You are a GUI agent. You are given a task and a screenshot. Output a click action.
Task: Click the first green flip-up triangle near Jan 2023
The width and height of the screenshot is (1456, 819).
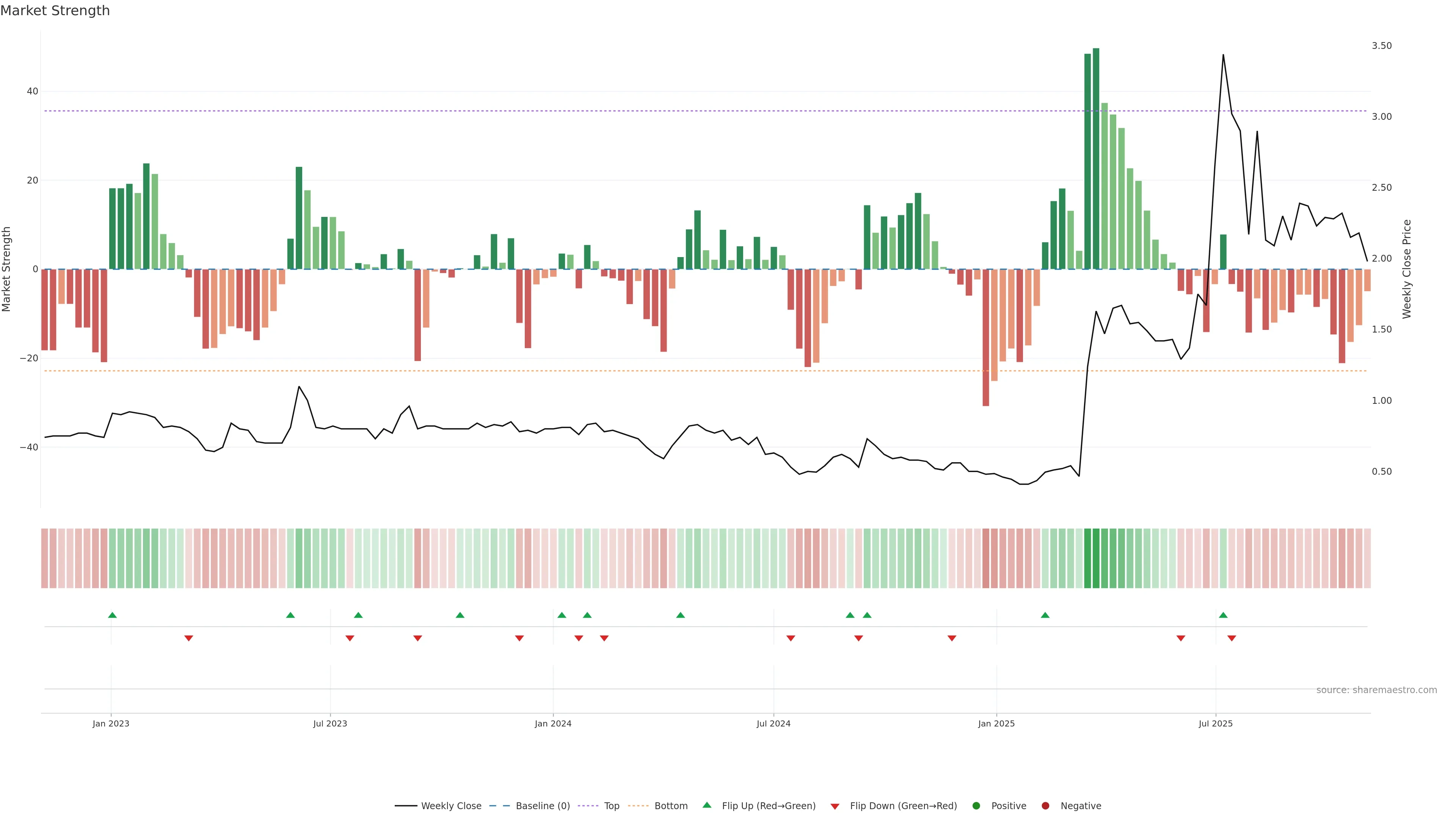tap(113, 615)
